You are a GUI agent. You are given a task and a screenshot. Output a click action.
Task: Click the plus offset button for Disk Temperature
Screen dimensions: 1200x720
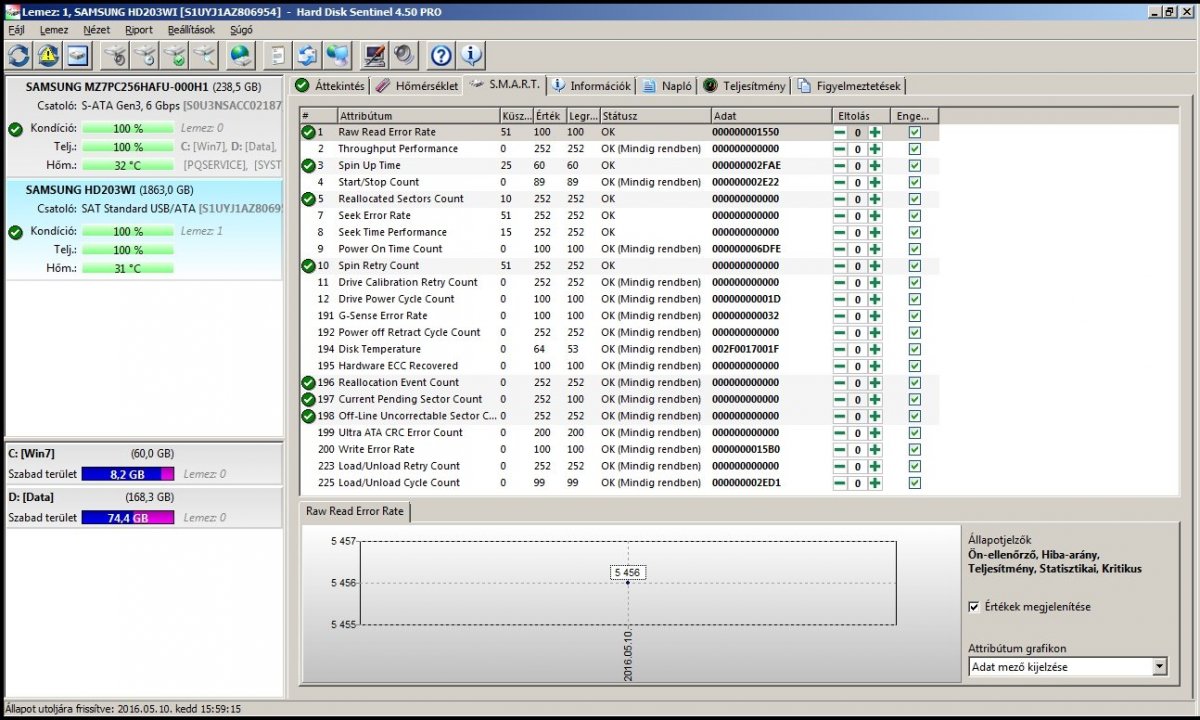[x=875, y=349]
